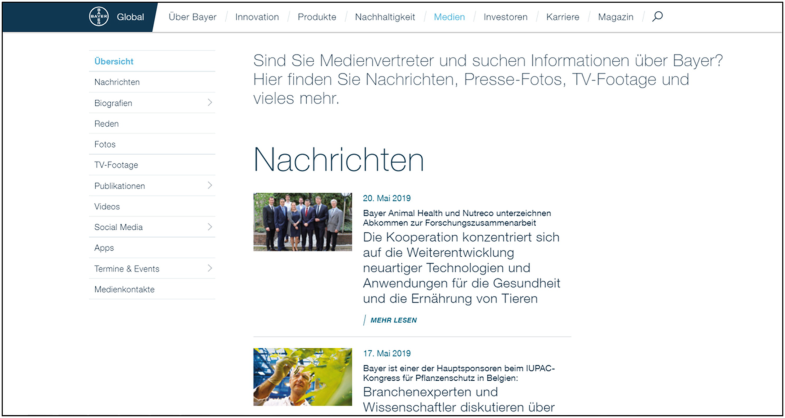785x418 pixels.
Task: Expand the Social Media chevron
Action: coord(209,227)
